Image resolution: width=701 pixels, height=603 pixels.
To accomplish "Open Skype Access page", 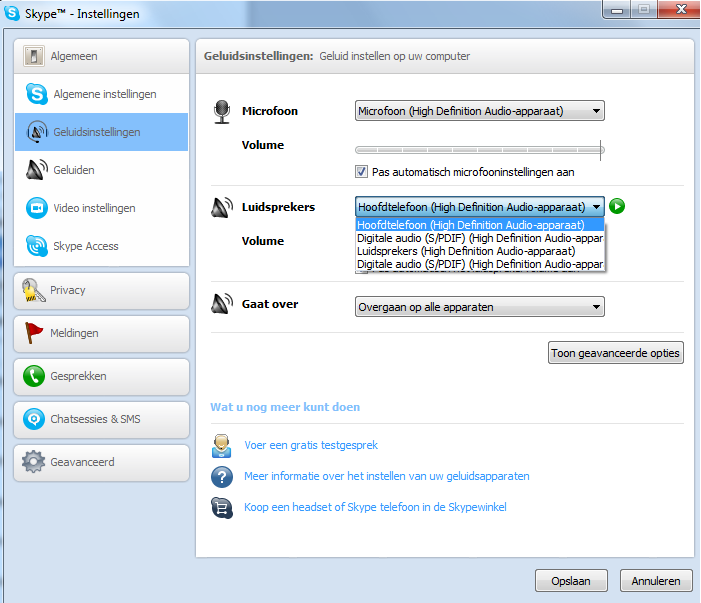I will (x=101, y=246).
